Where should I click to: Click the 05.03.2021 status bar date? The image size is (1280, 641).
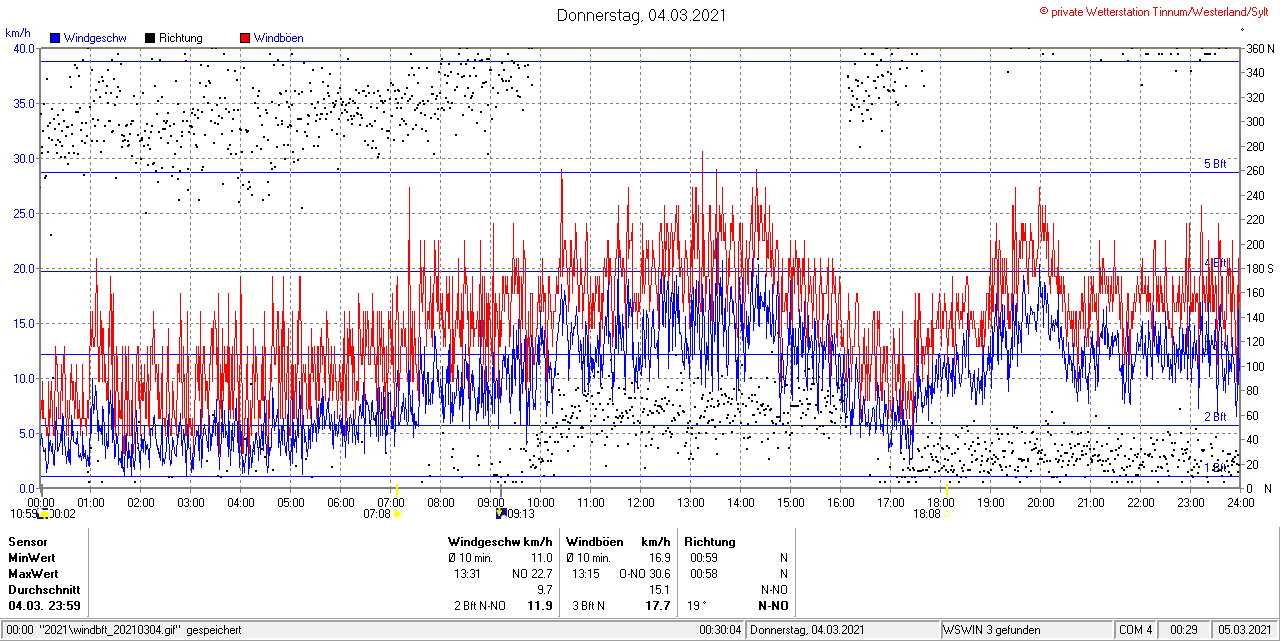click(1244, 631)
